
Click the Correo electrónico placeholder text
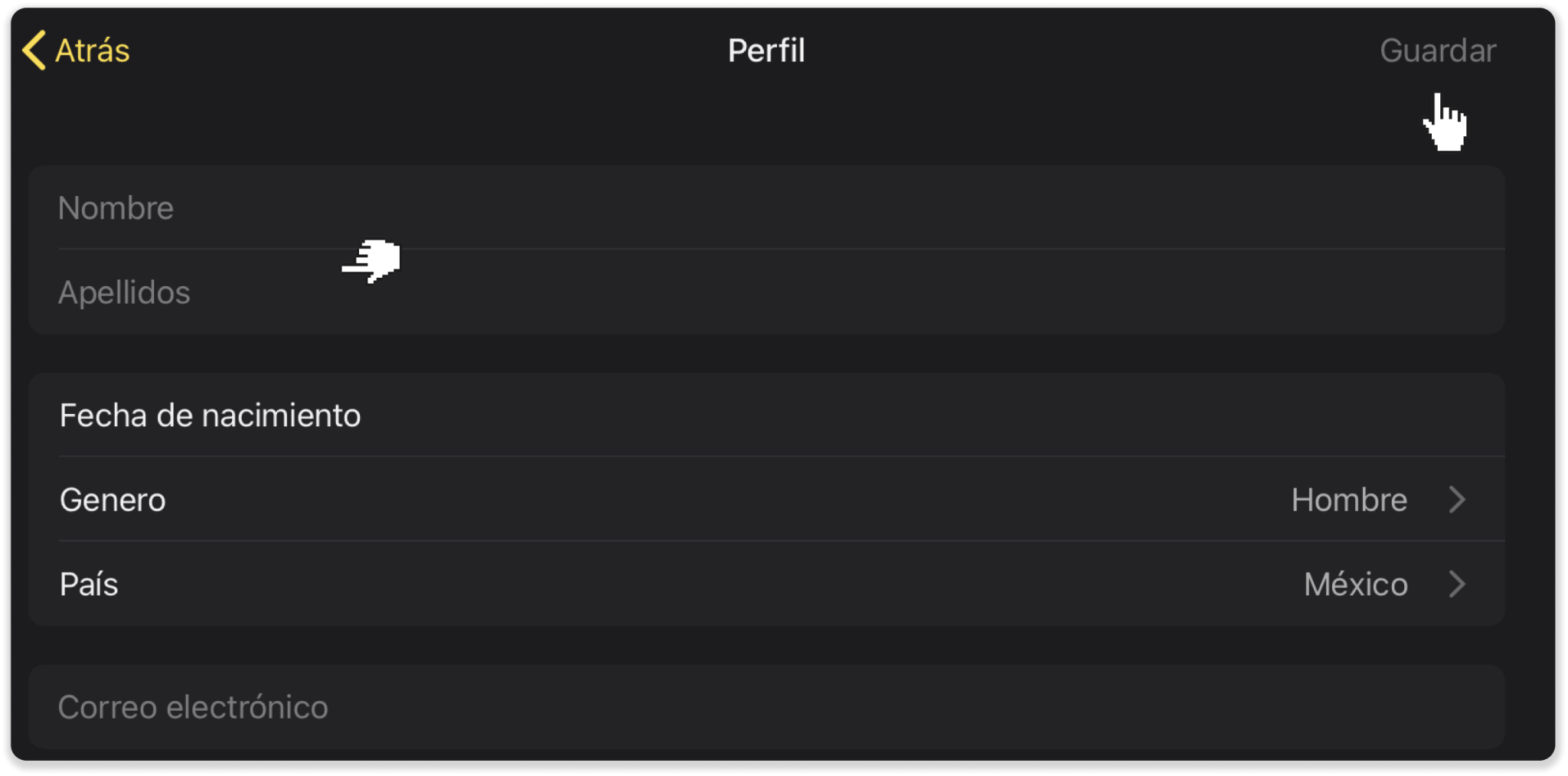pyautogui.click(x=193, y=707)
